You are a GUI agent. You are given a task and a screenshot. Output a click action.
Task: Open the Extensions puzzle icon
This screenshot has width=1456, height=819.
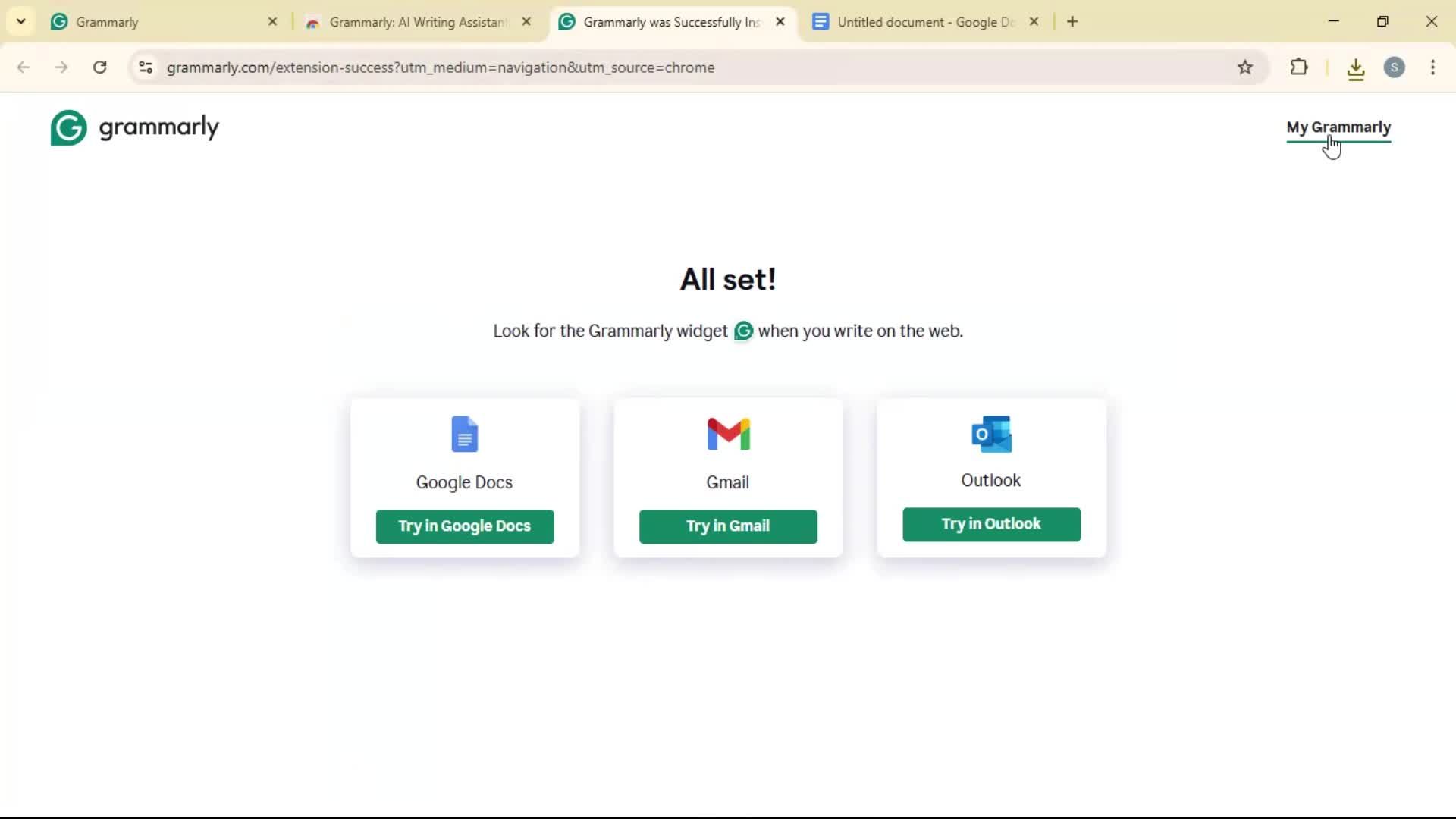pyautogui.click(x=1299, y=67)
